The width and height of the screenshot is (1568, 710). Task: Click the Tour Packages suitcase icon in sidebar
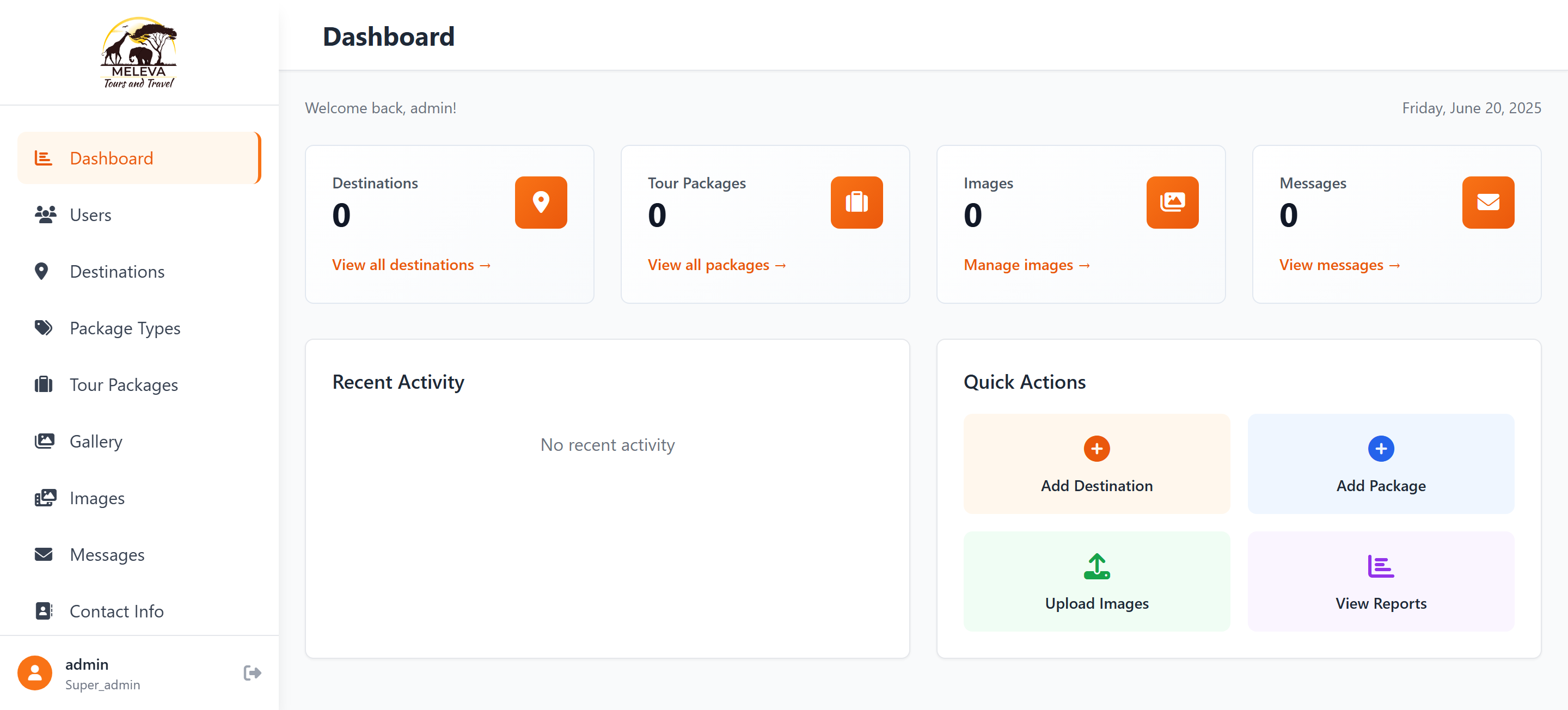[43, 385]
